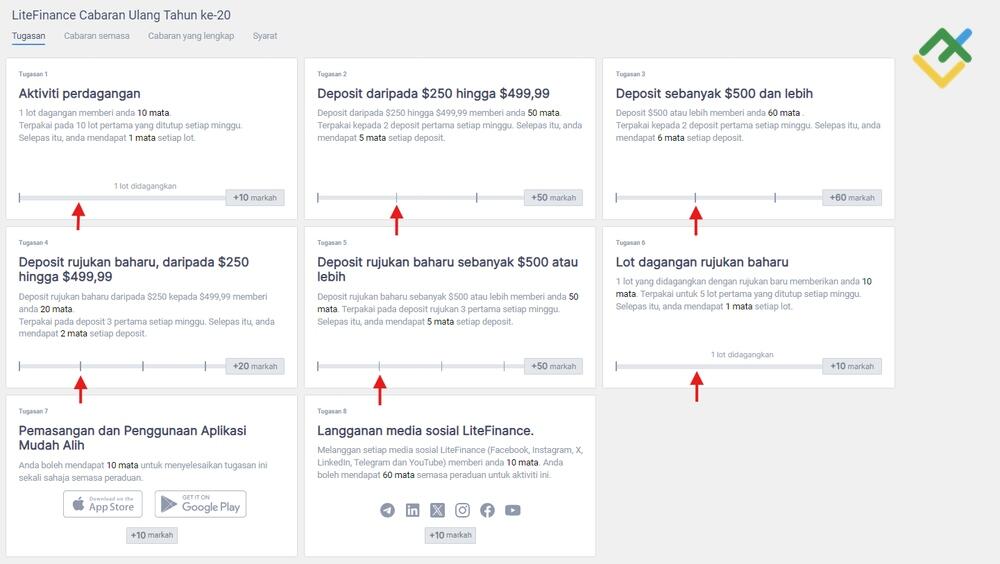Image resolution: width=1000 pixels, height=564 pixels.
Task: Select the Tugasan tab
Action: coord(28,36)
